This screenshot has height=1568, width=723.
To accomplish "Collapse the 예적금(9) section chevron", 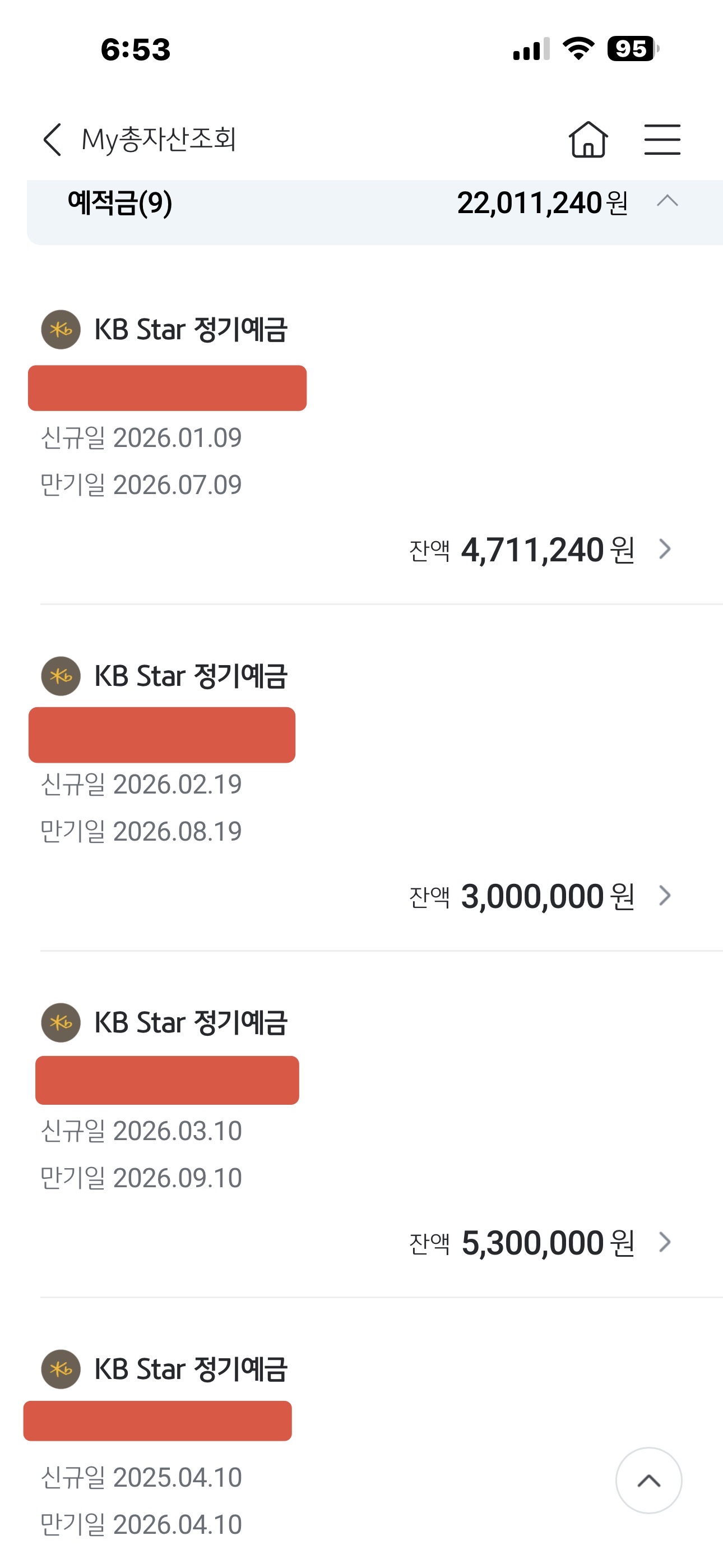I will pyautogui.click(x=668, y=201).
